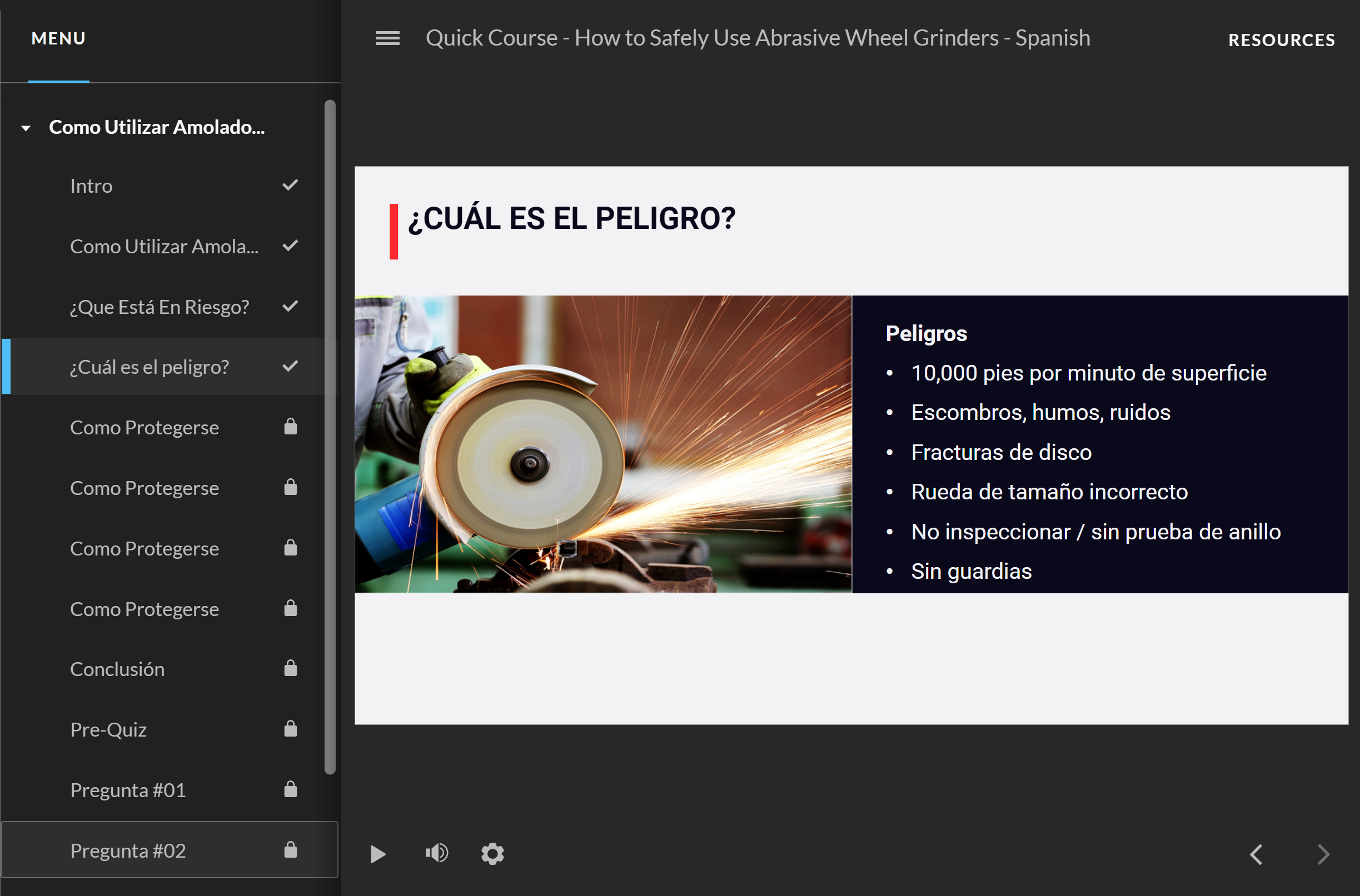Click Pregunta #02 in the menu
Image resolution: width=1360 pixels, height=896 pixels.
point(170,850)
